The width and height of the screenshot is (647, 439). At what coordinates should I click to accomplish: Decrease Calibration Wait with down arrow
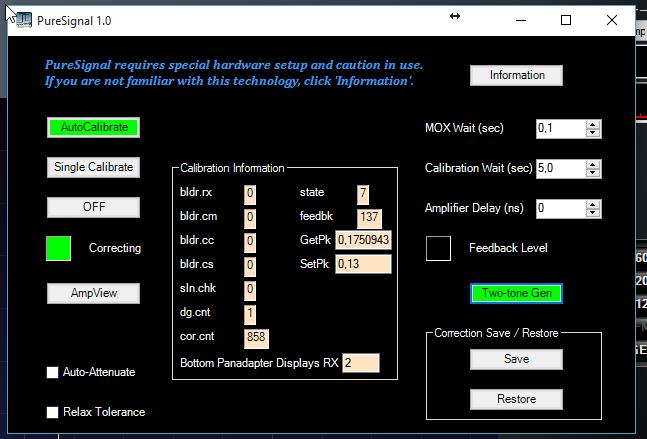pyautogui.click(x=593, y=173)
